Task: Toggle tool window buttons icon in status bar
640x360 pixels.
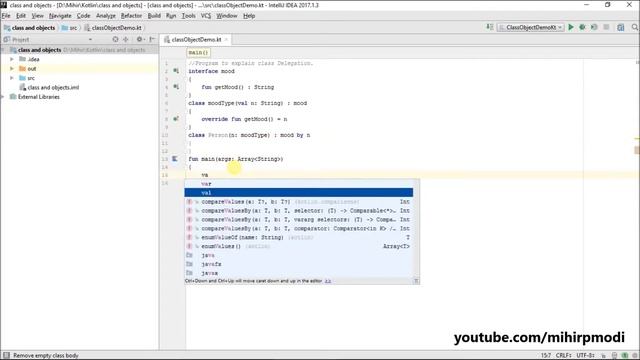Action: pos(6,356)
